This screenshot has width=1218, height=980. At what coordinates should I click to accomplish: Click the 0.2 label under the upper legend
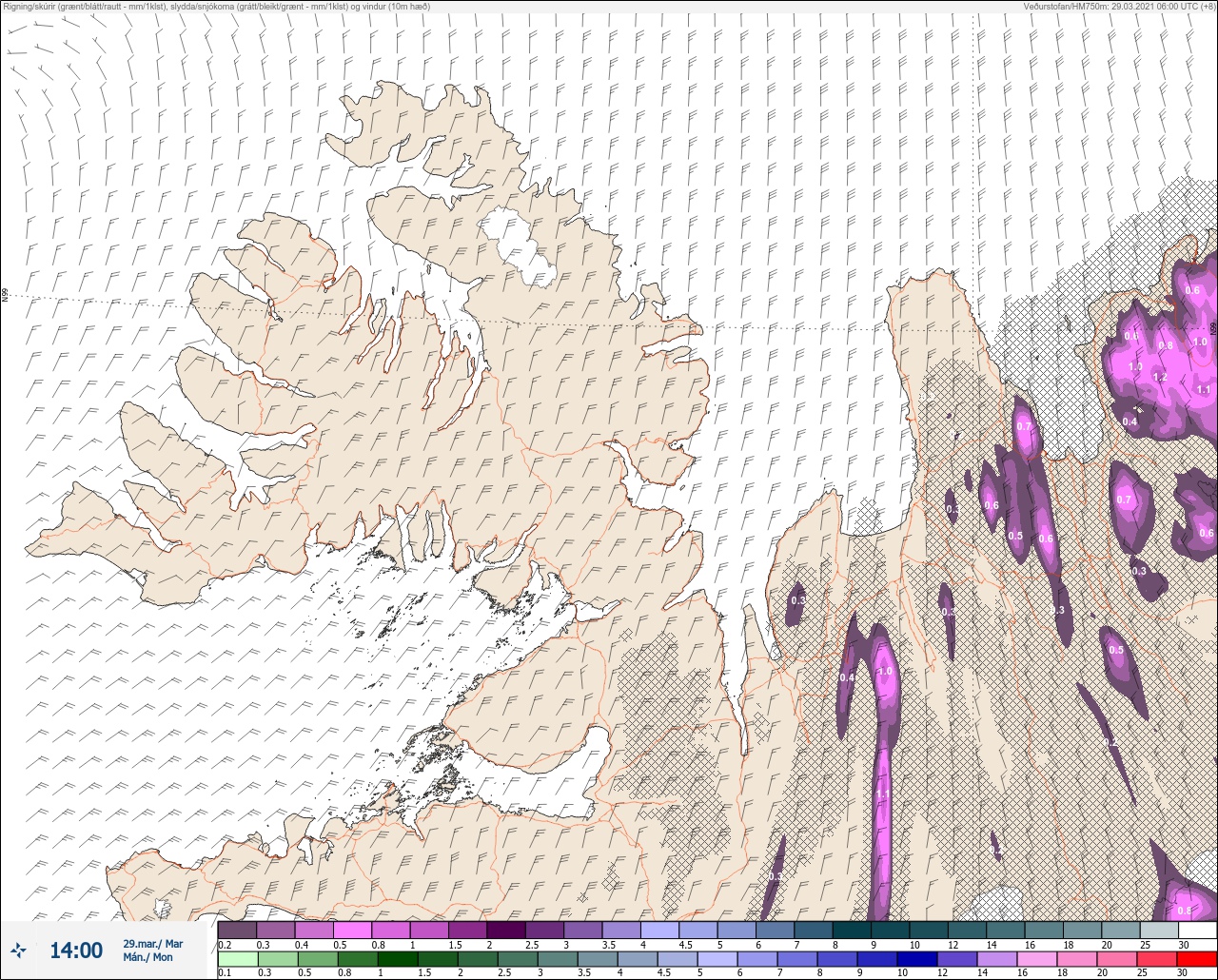(225, 944)
